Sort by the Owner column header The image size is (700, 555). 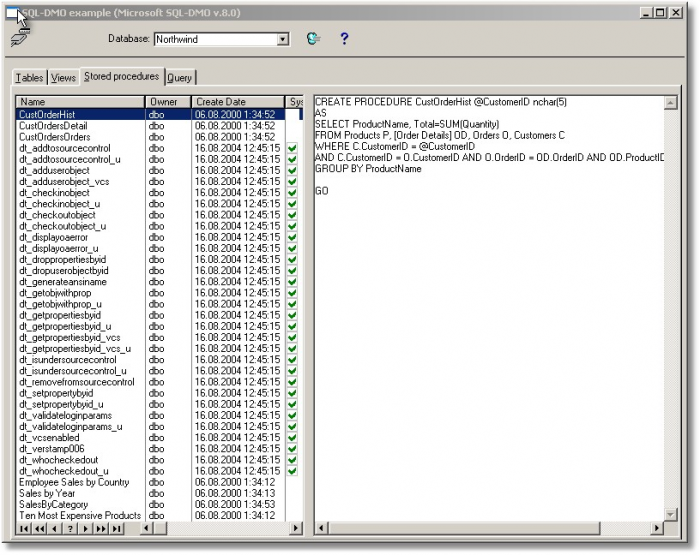click(168, 102)
